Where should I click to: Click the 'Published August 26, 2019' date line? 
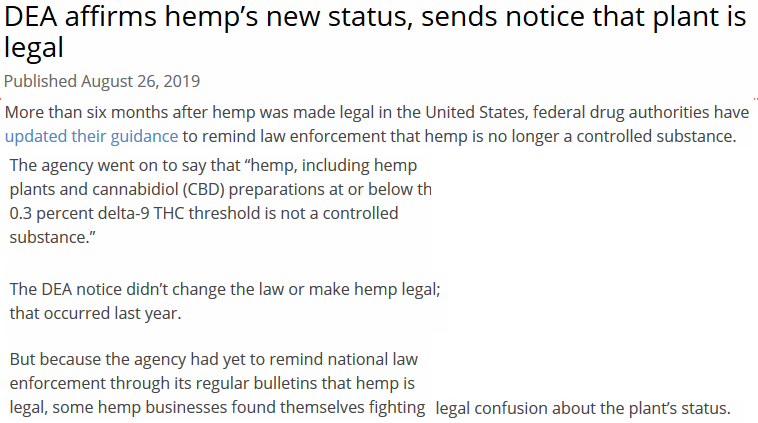tap(102, 81)
